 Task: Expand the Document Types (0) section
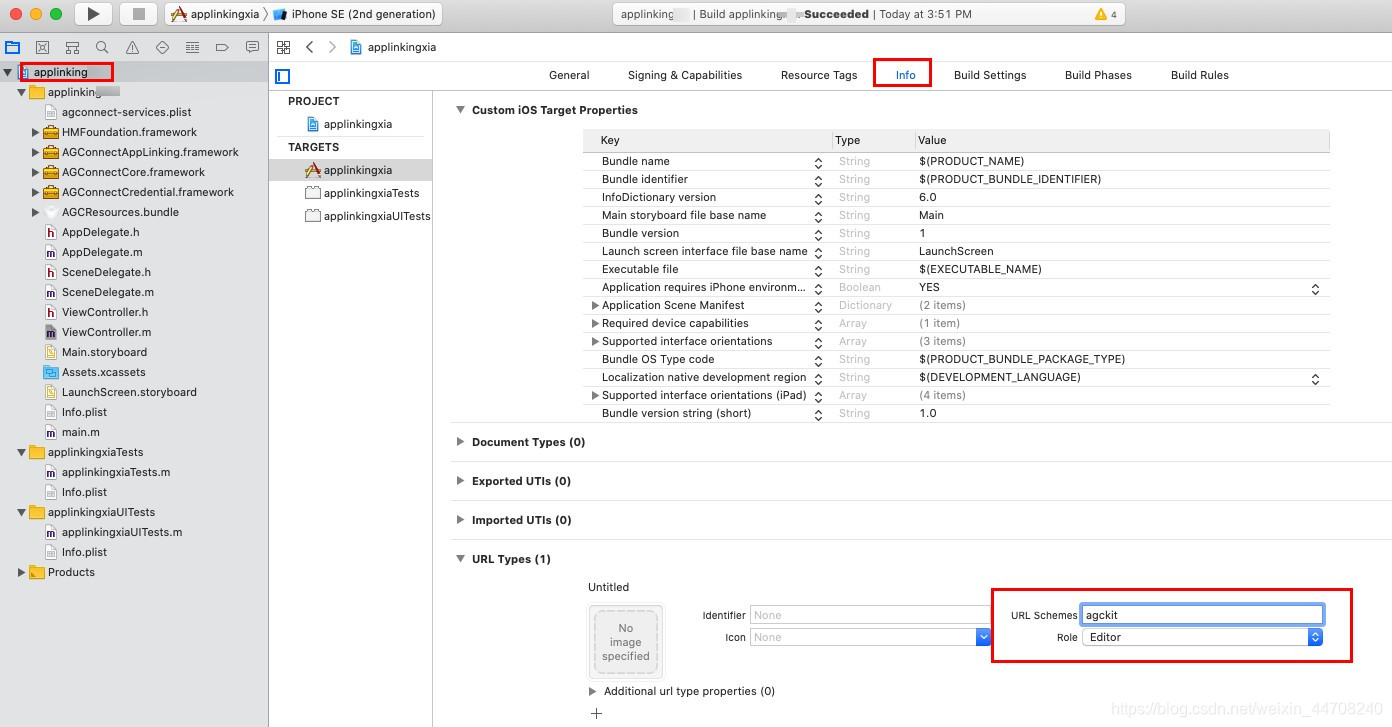pos(460,442)
